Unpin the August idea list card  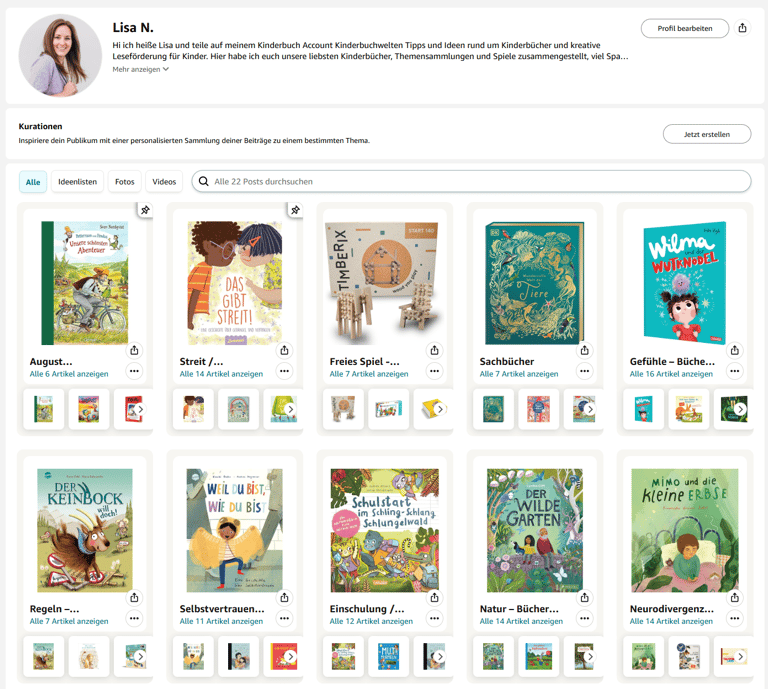(x=145, y=210)
